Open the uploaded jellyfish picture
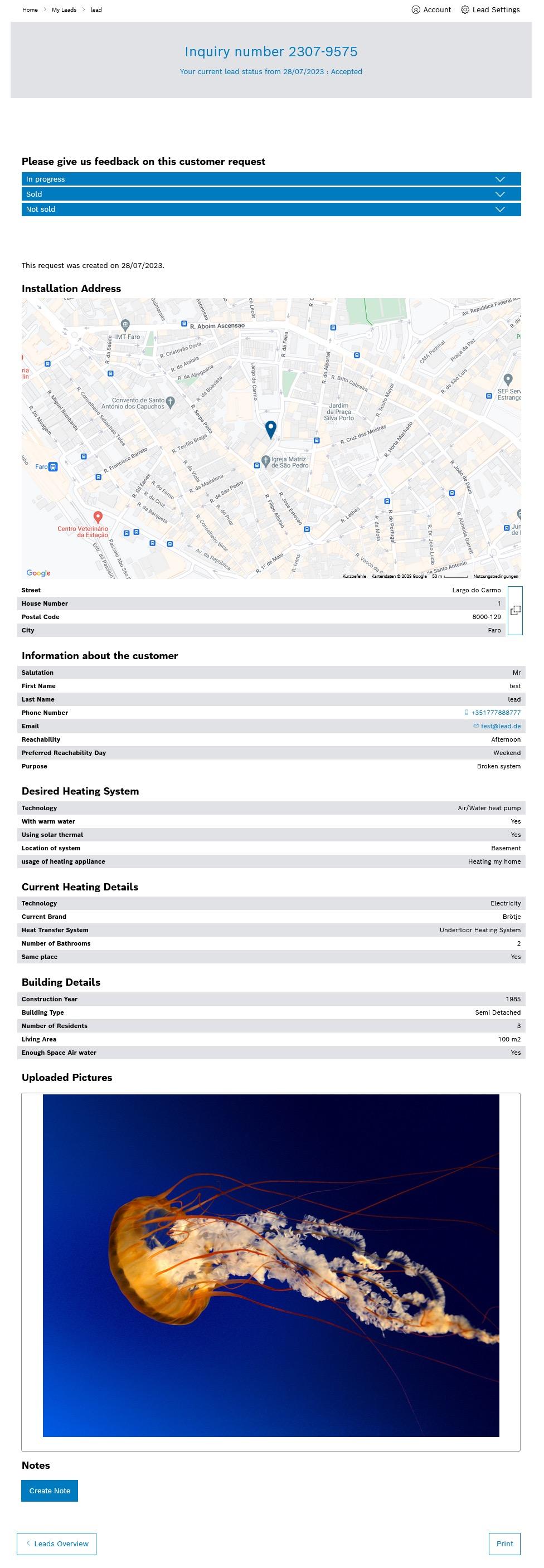 click(x=271, y=1265)
